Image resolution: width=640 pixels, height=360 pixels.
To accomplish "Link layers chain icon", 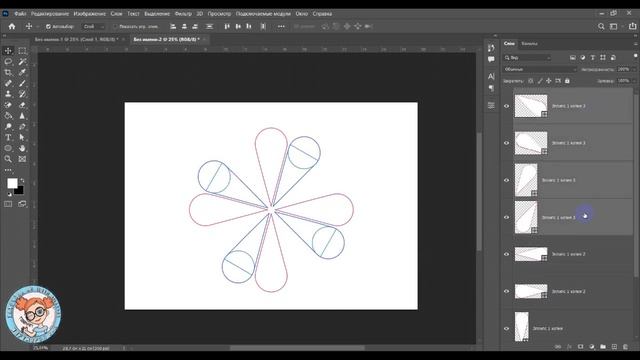I will pos(558,347).
